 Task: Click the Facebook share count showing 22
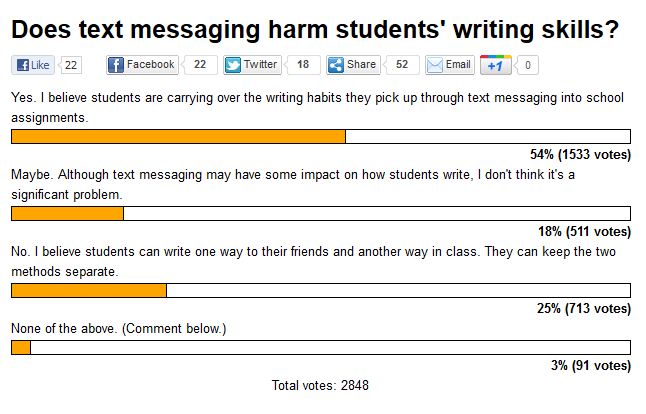(200, 65)
